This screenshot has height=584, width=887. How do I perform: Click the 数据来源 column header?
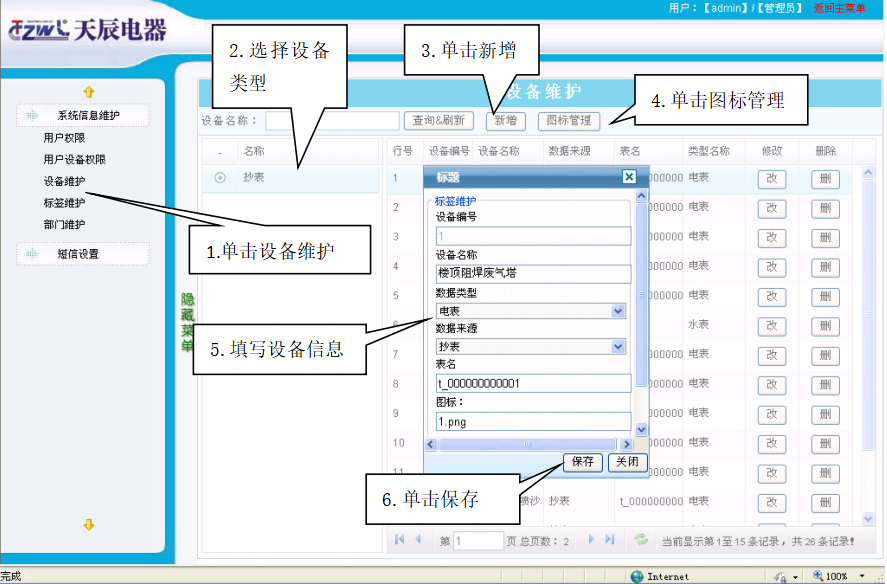coord(570,151)
